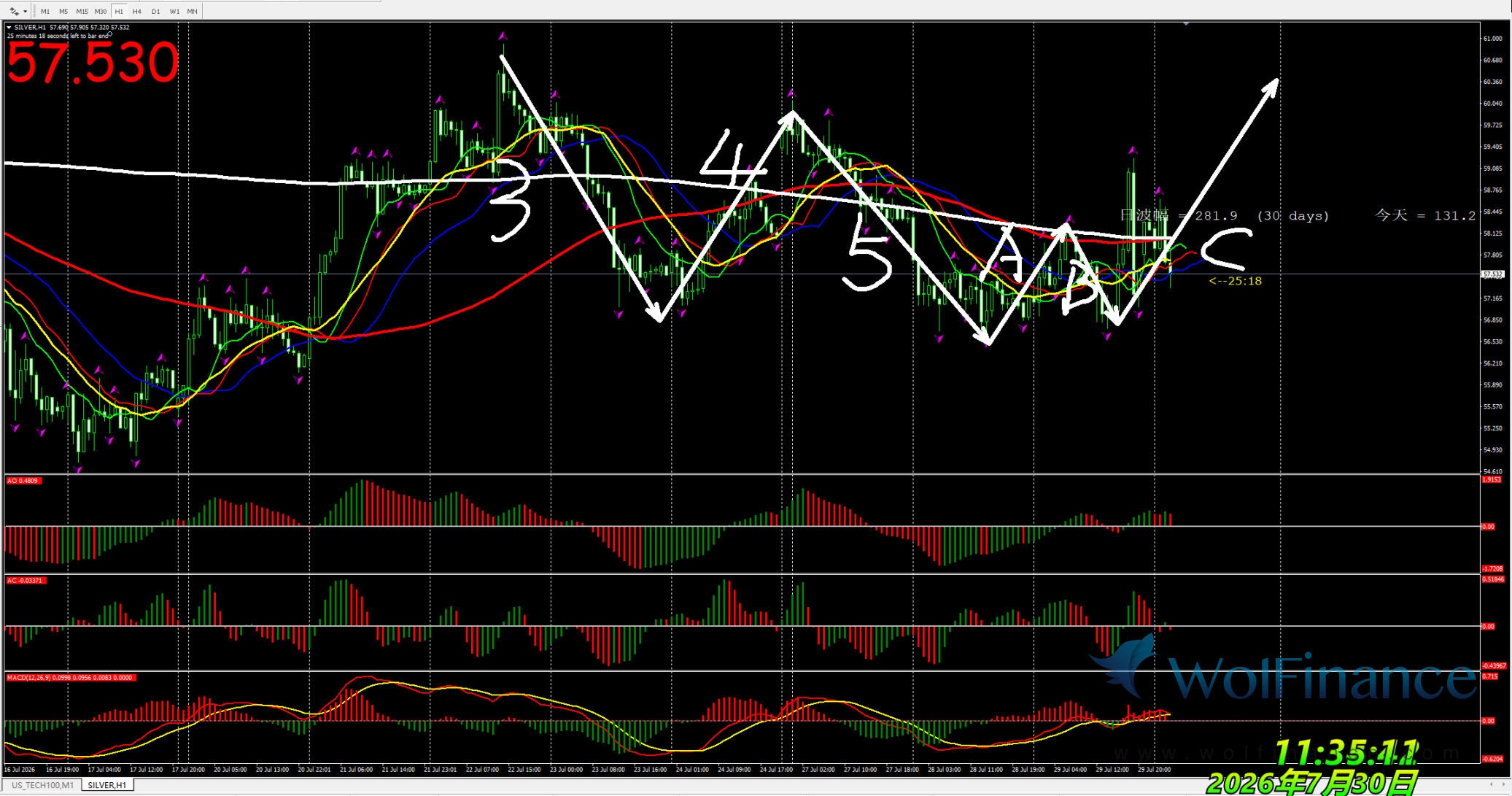
Task: Switch chart to M15 timeframe
Action: point(82,11)
